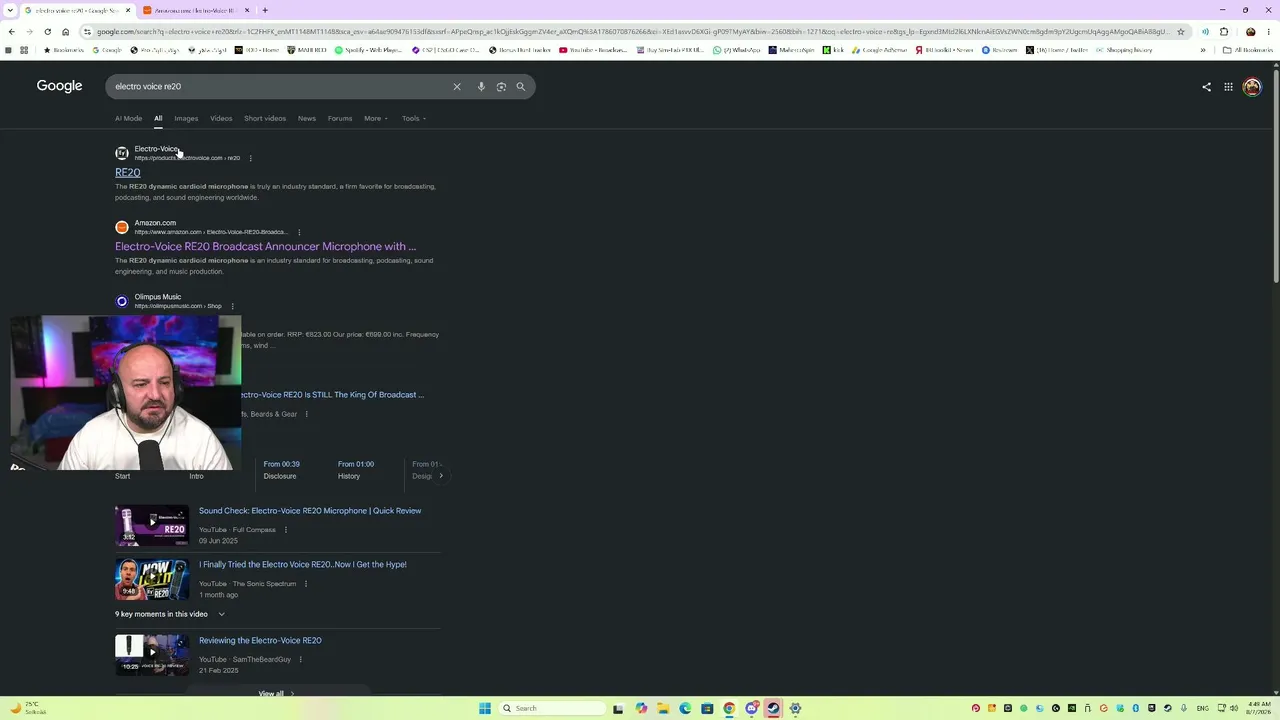
Task: Open the browser home page button
Action: pyautogui.click(x=65, y=32)
